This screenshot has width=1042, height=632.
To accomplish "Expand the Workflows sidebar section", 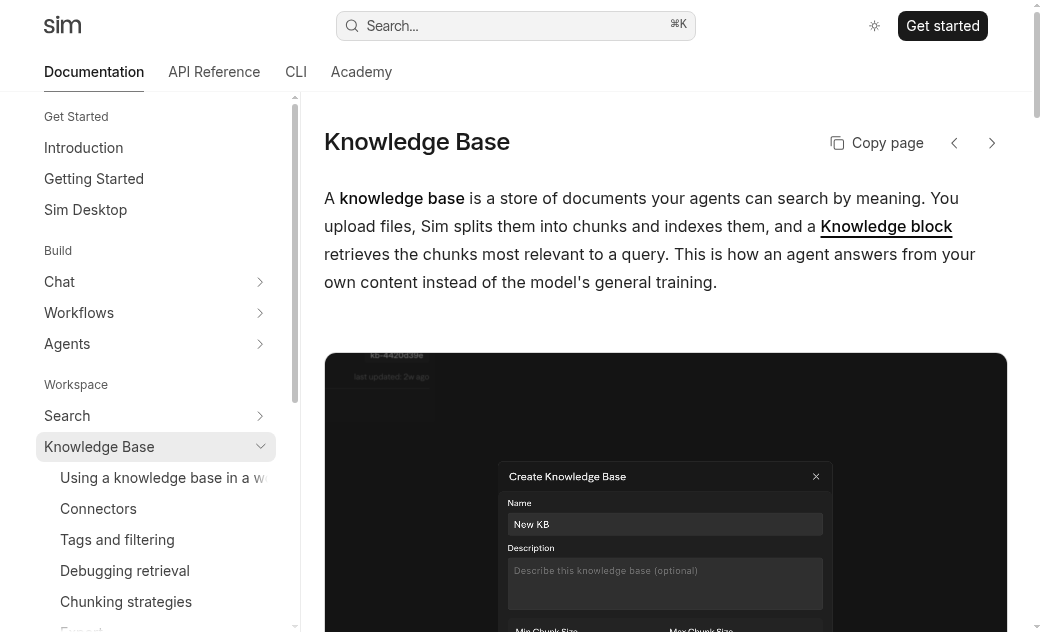I will pos(260,313).
